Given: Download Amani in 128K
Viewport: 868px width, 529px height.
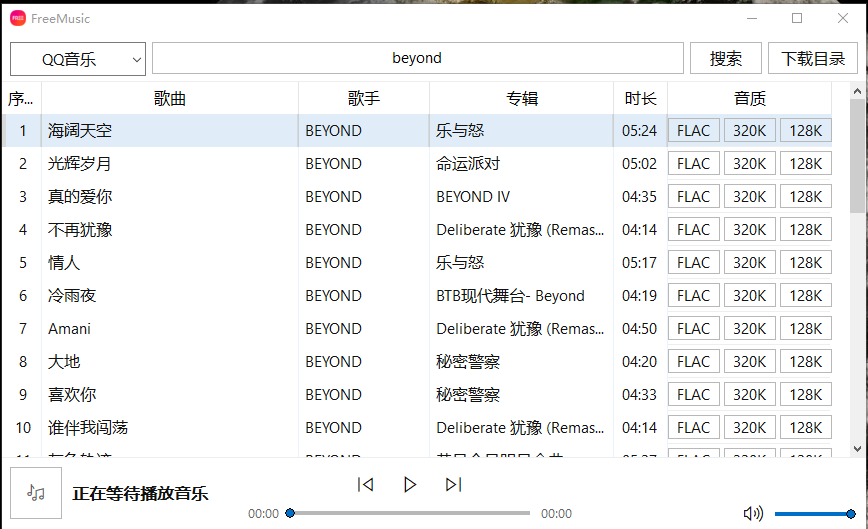Looking at the screenshot, I should point(805,329).
